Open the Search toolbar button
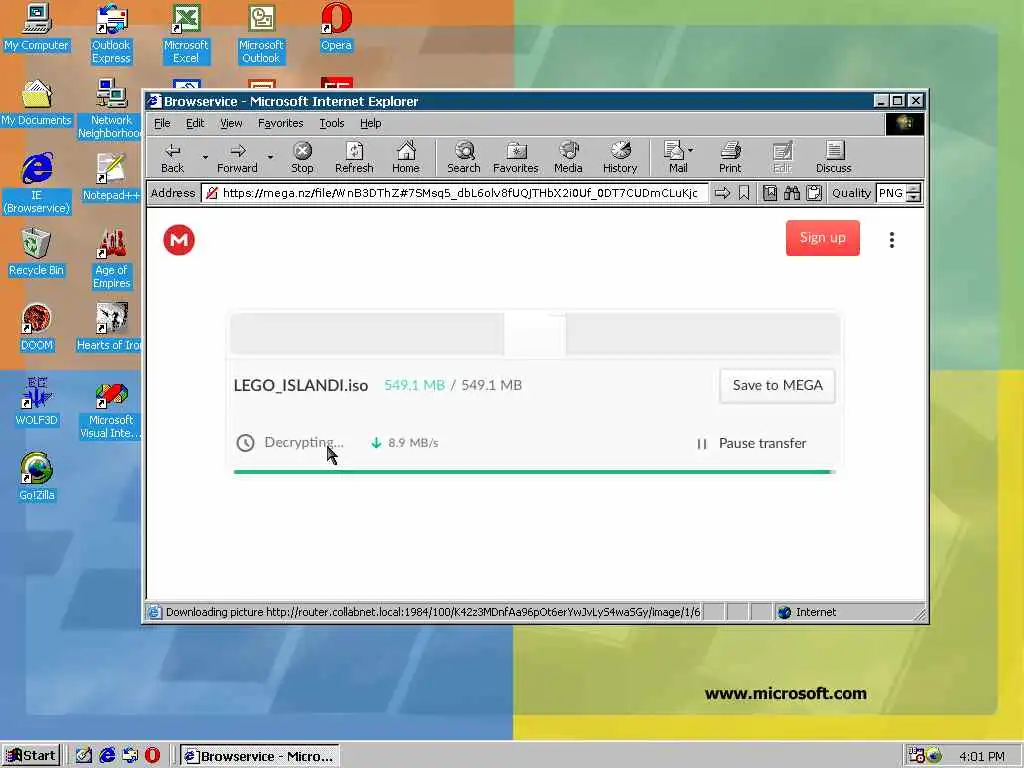This screenshot has height=768, width=1024. 464,158
